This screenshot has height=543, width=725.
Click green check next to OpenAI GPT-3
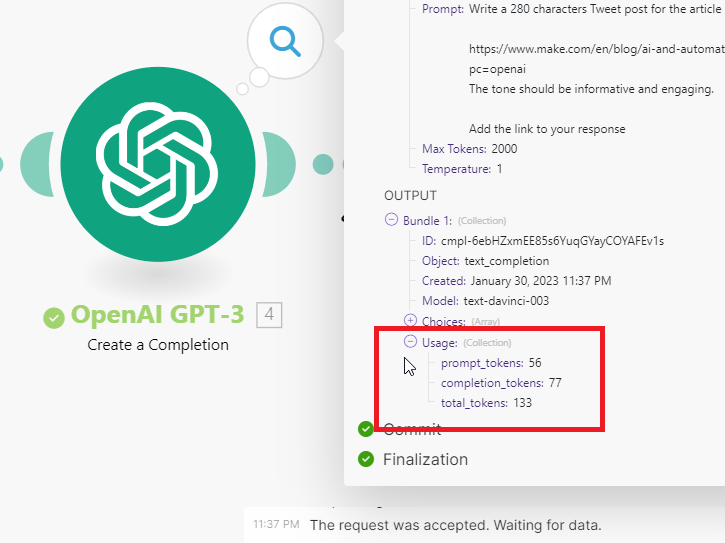coord(54,318)
